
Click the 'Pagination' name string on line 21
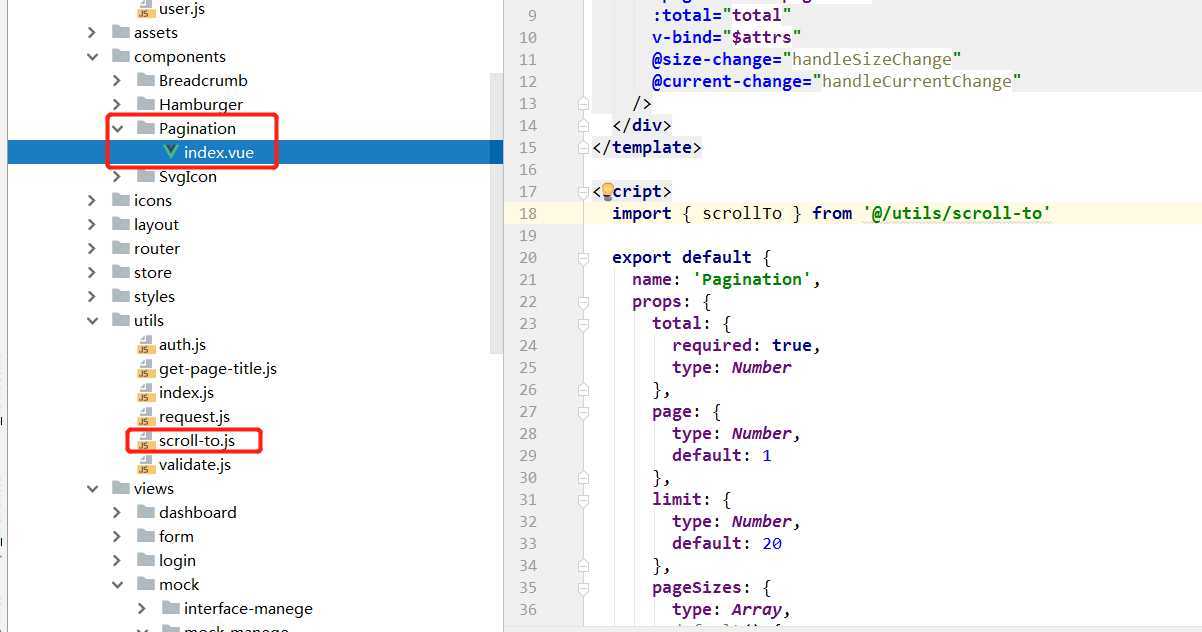tap(752, 279)
